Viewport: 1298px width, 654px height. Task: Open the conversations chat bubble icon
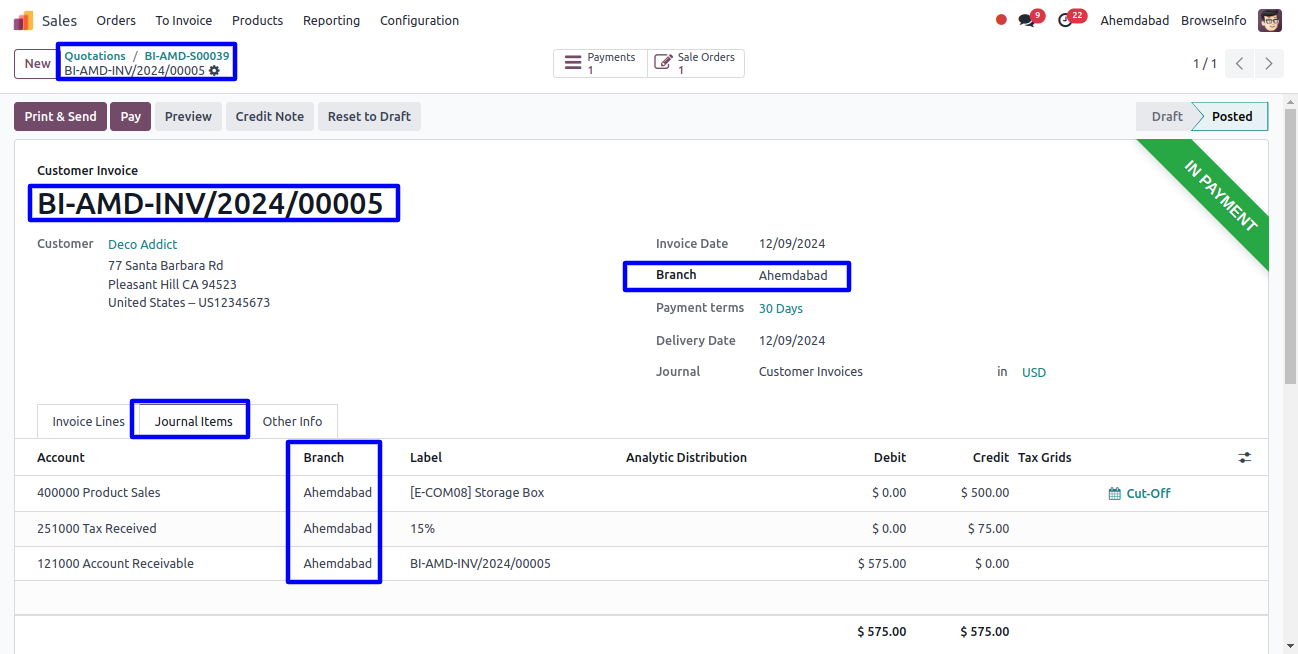tap(1026, 20)
